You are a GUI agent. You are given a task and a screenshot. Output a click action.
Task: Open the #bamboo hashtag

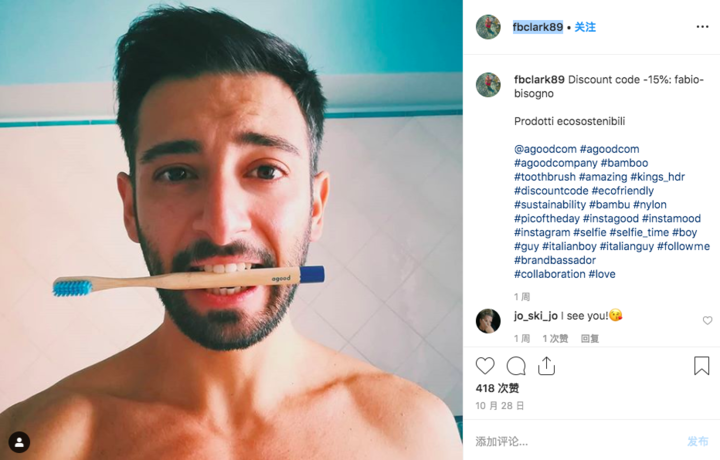(x=624, y=163)
